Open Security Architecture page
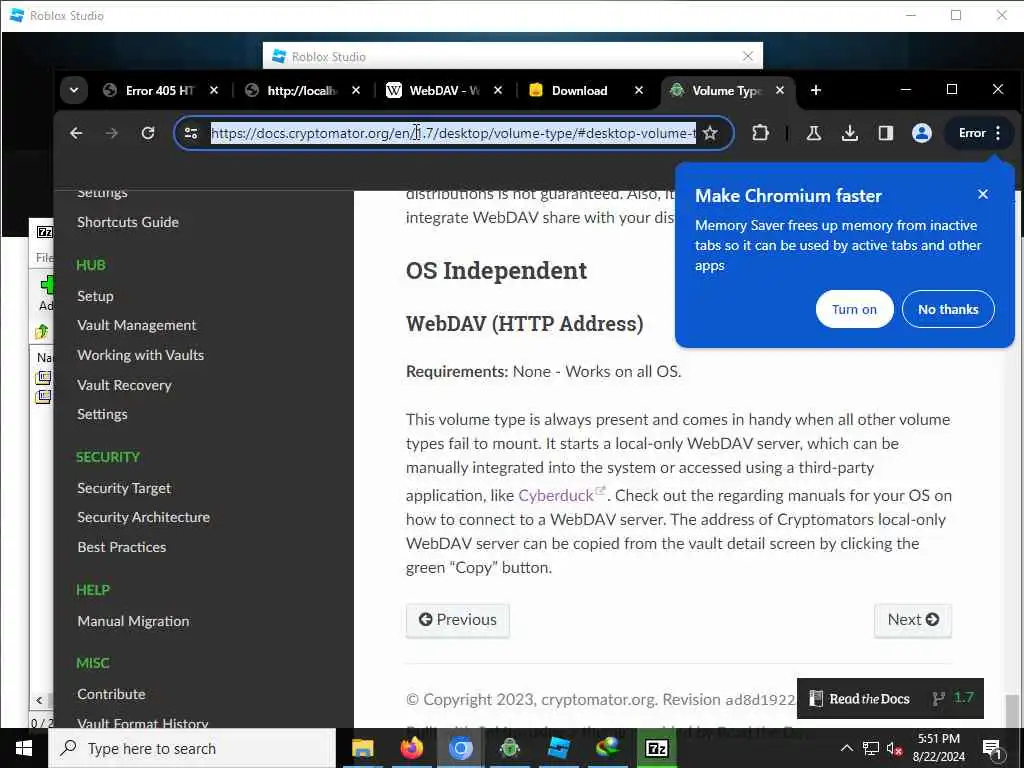Image resolution: width=1024 pixels, height=768 pixels. [144, 517]
